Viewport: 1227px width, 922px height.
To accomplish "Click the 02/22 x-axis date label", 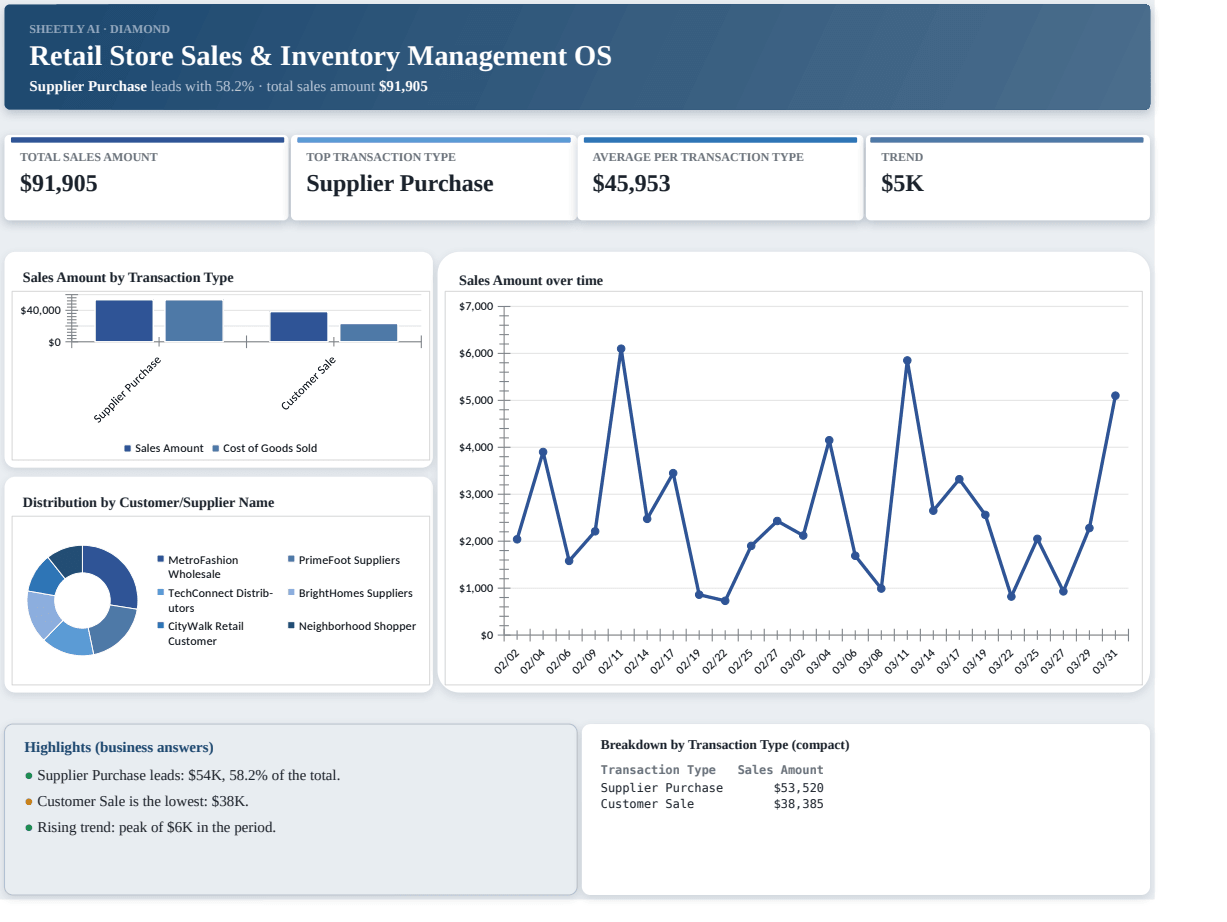I will [x=715, y=663].
